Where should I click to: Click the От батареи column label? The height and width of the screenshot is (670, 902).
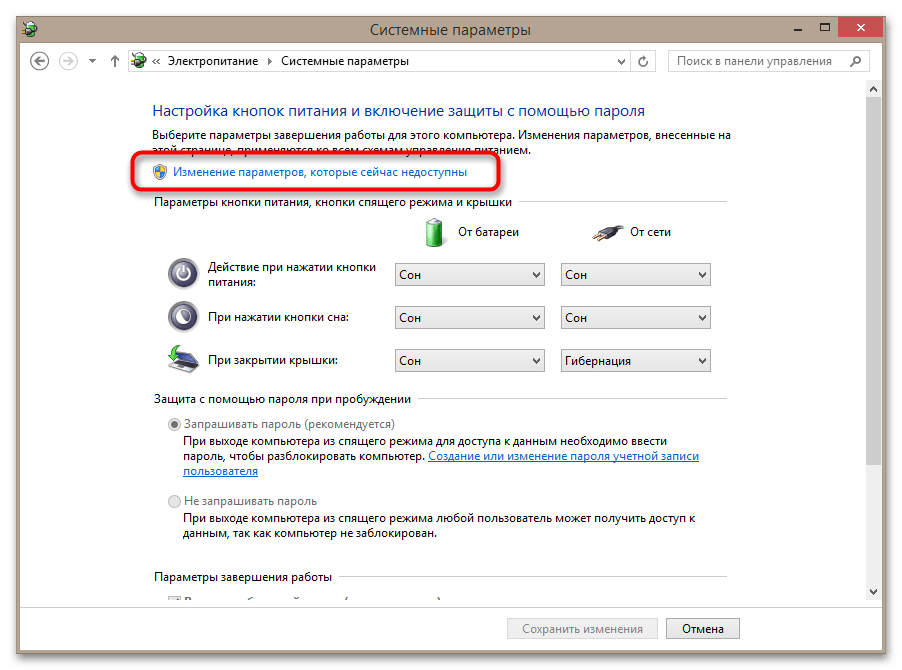(x=488, y=232)
